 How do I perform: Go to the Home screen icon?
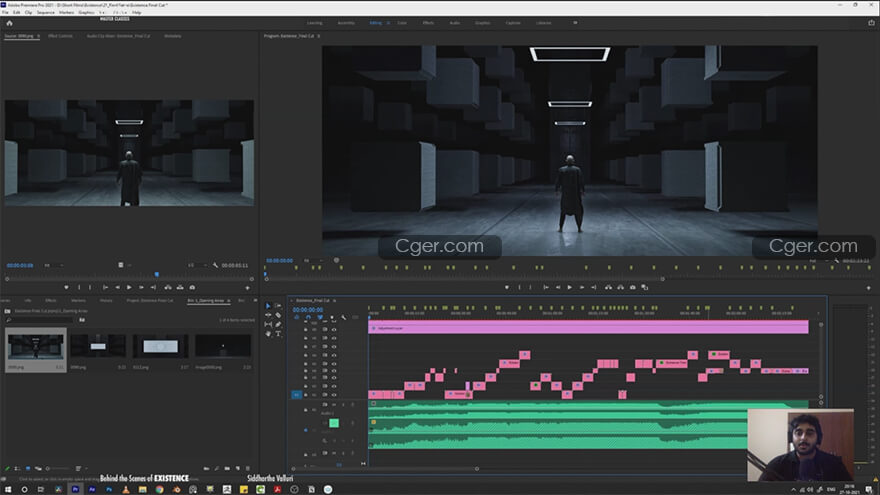[9, 23]
